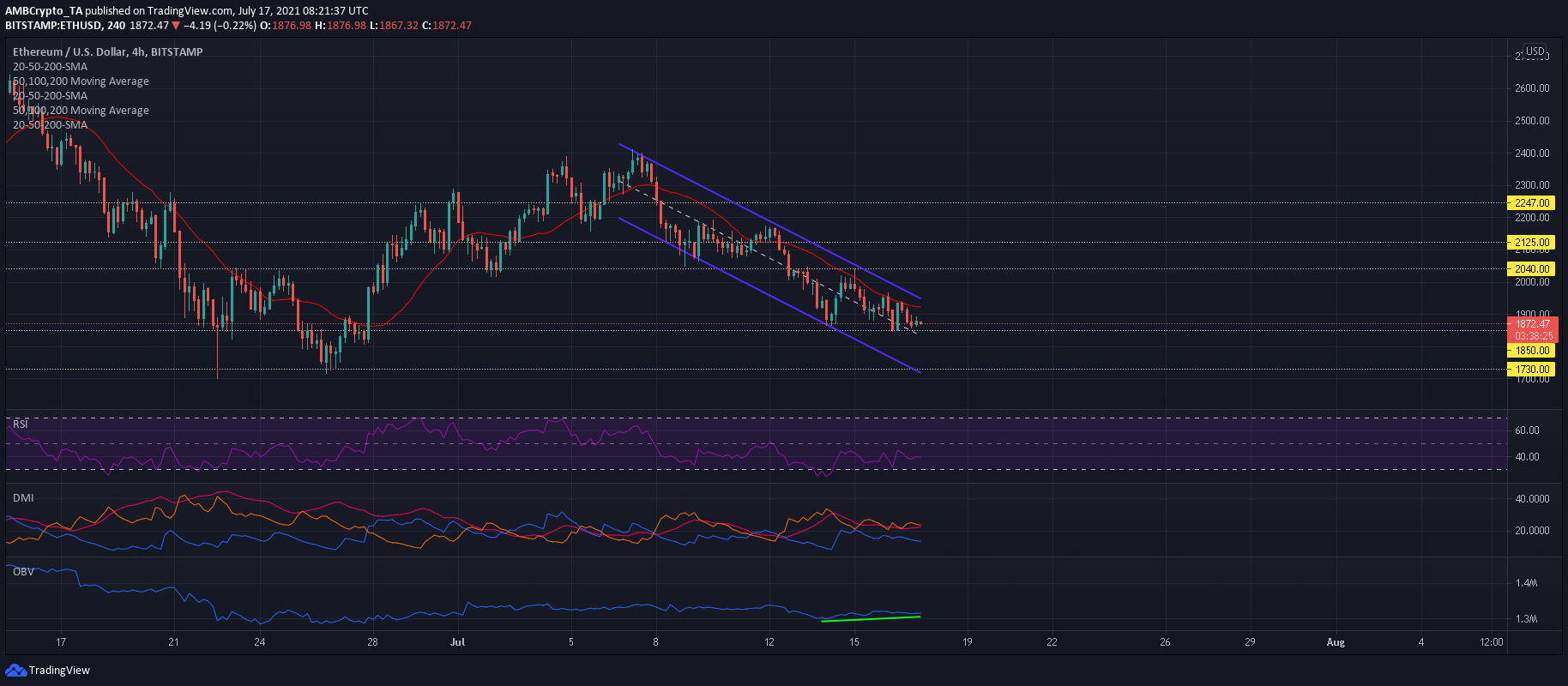
Task: Click the open price value O:1876.98
Action: pos(286,25)
